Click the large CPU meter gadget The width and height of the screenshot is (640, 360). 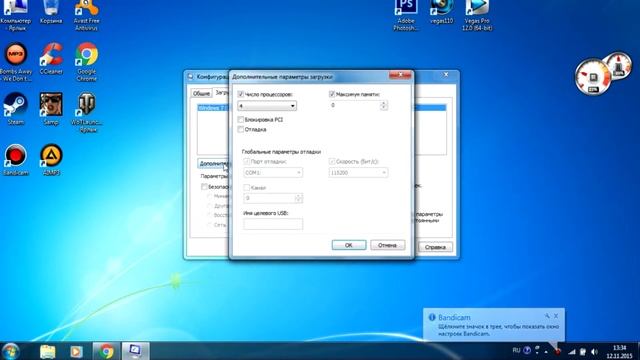coord(593,76)
